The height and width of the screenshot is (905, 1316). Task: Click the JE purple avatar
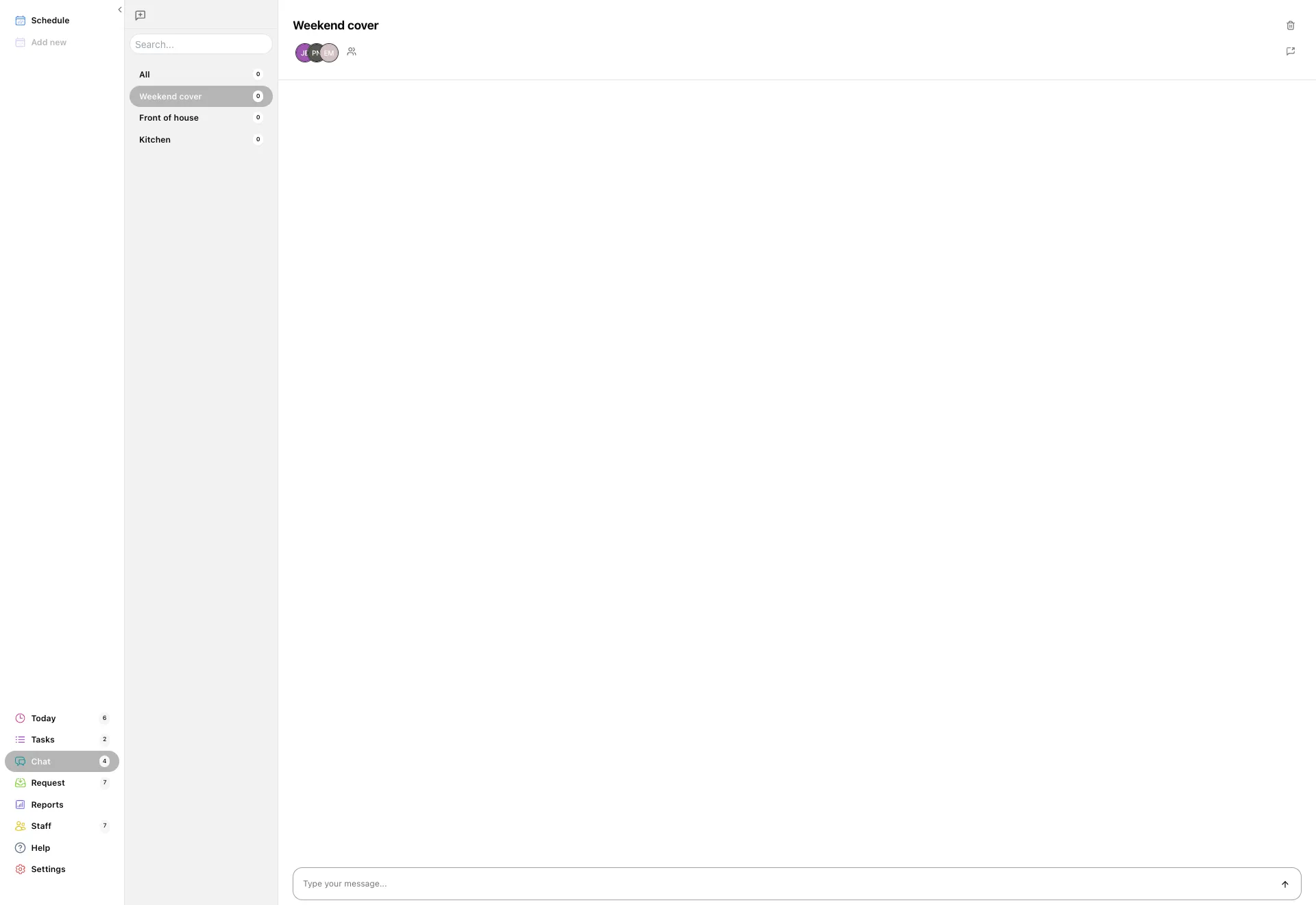click(302, 53)
